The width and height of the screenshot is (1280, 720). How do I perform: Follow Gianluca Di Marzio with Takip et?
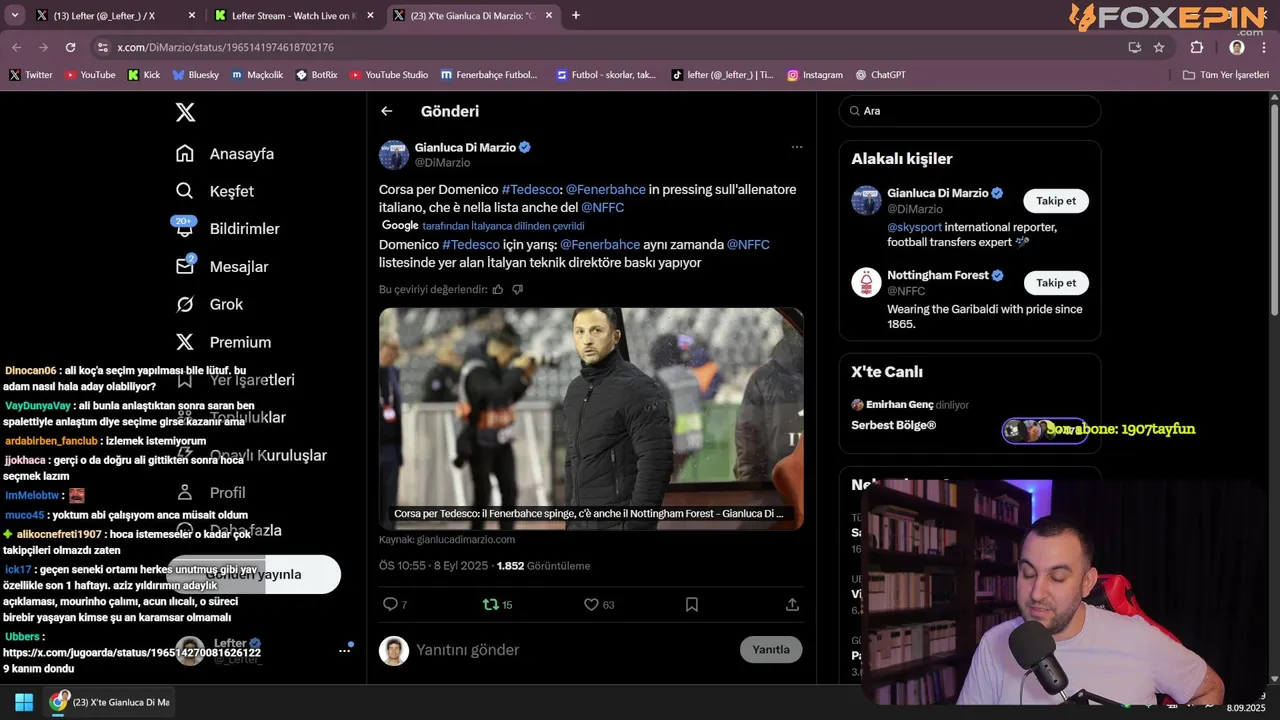pyautogui.click(x=1056, y=201)
